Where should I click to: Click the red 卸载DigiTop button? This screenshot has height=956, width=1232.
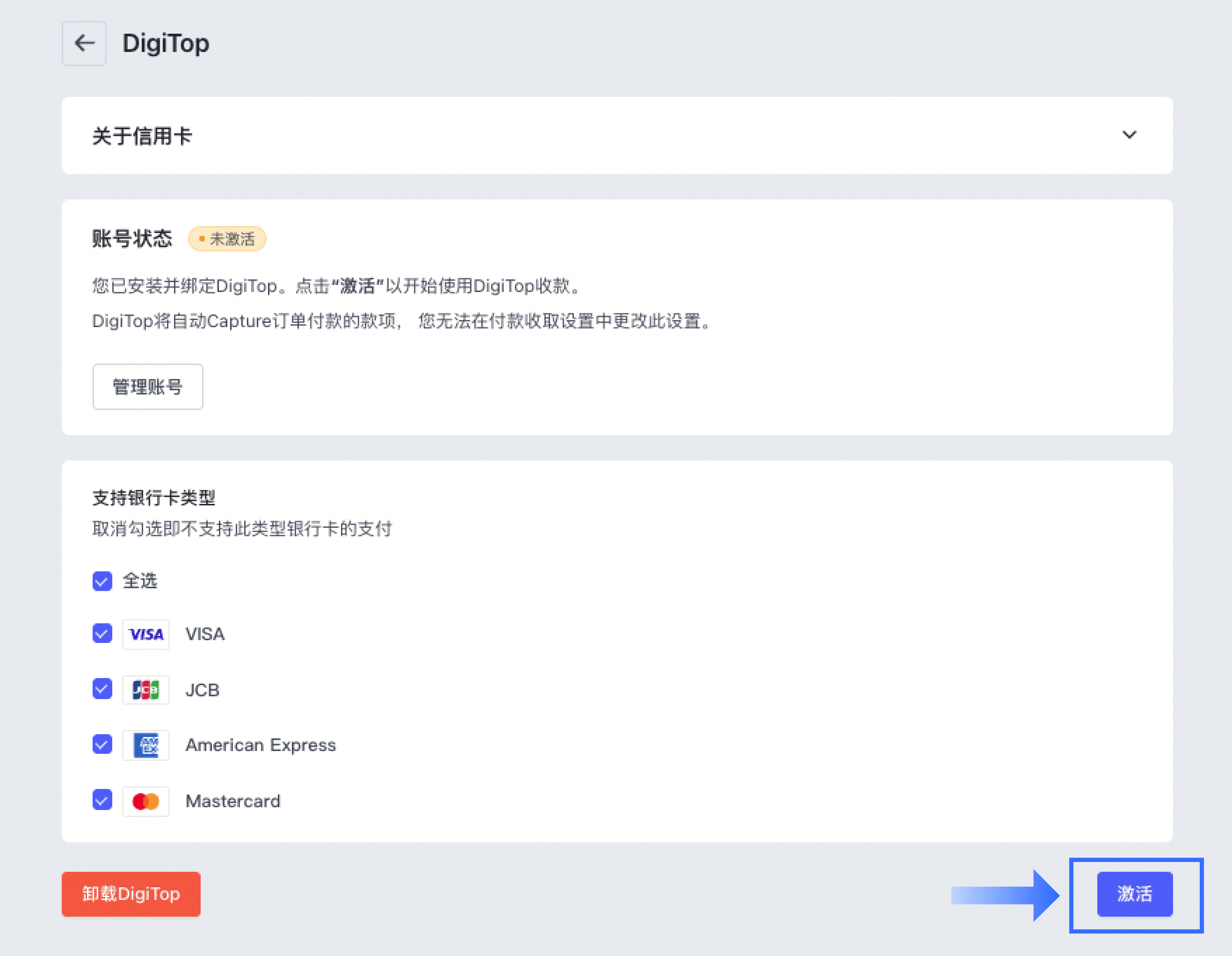pos(131,894)
